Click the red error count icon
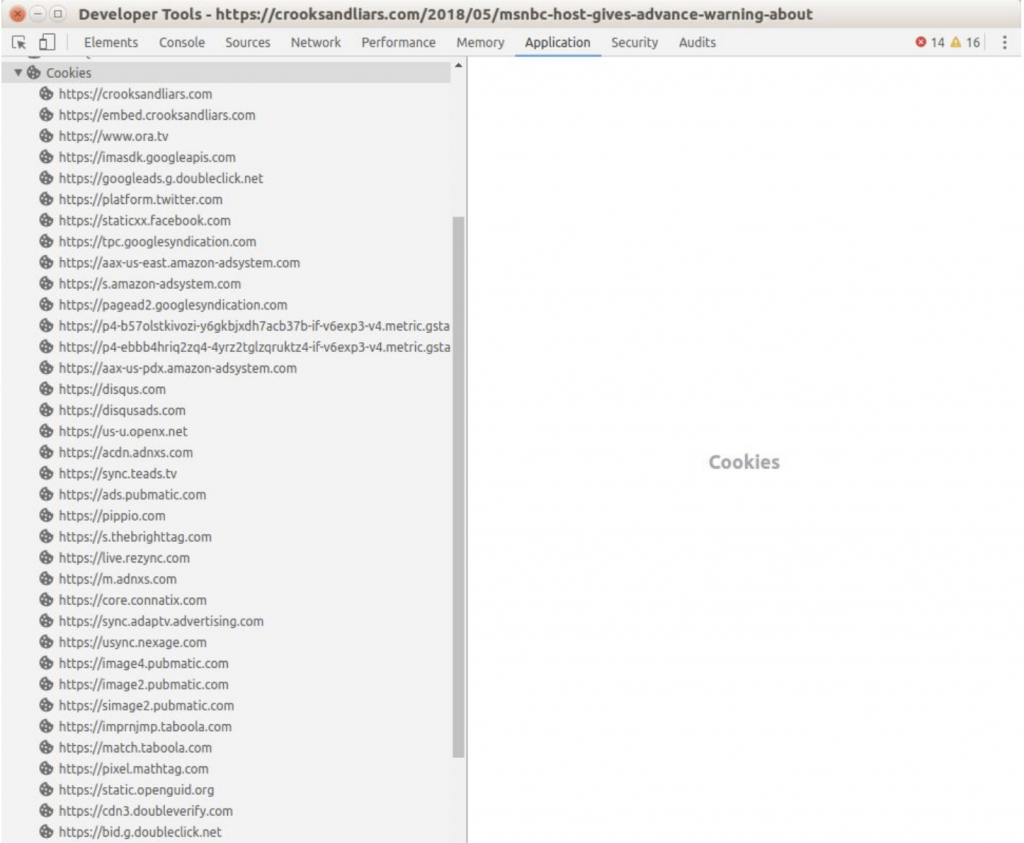Image resolution: width=1024 pixels, height=843 pixels. (x=921, y=42)
